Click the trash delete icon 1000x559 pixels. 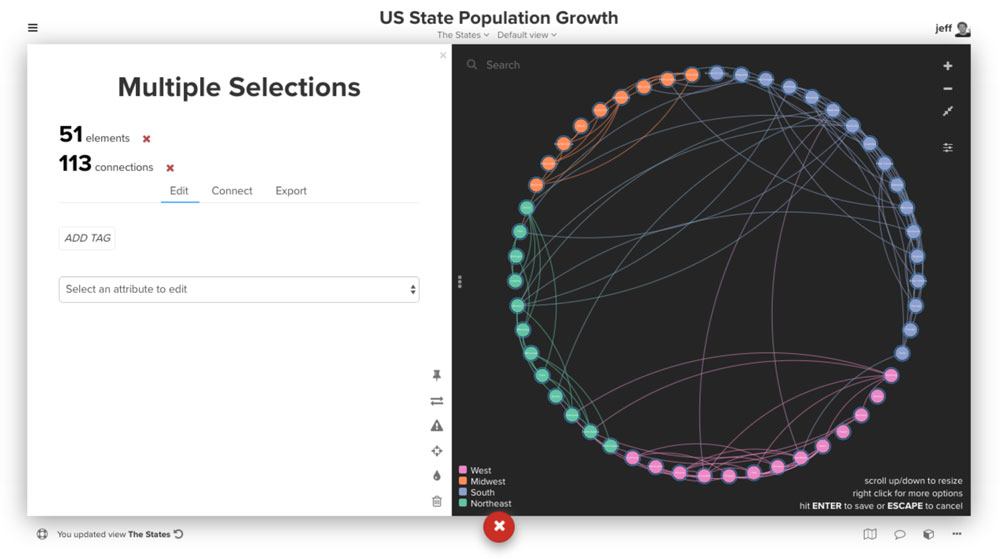click(437, 501)
